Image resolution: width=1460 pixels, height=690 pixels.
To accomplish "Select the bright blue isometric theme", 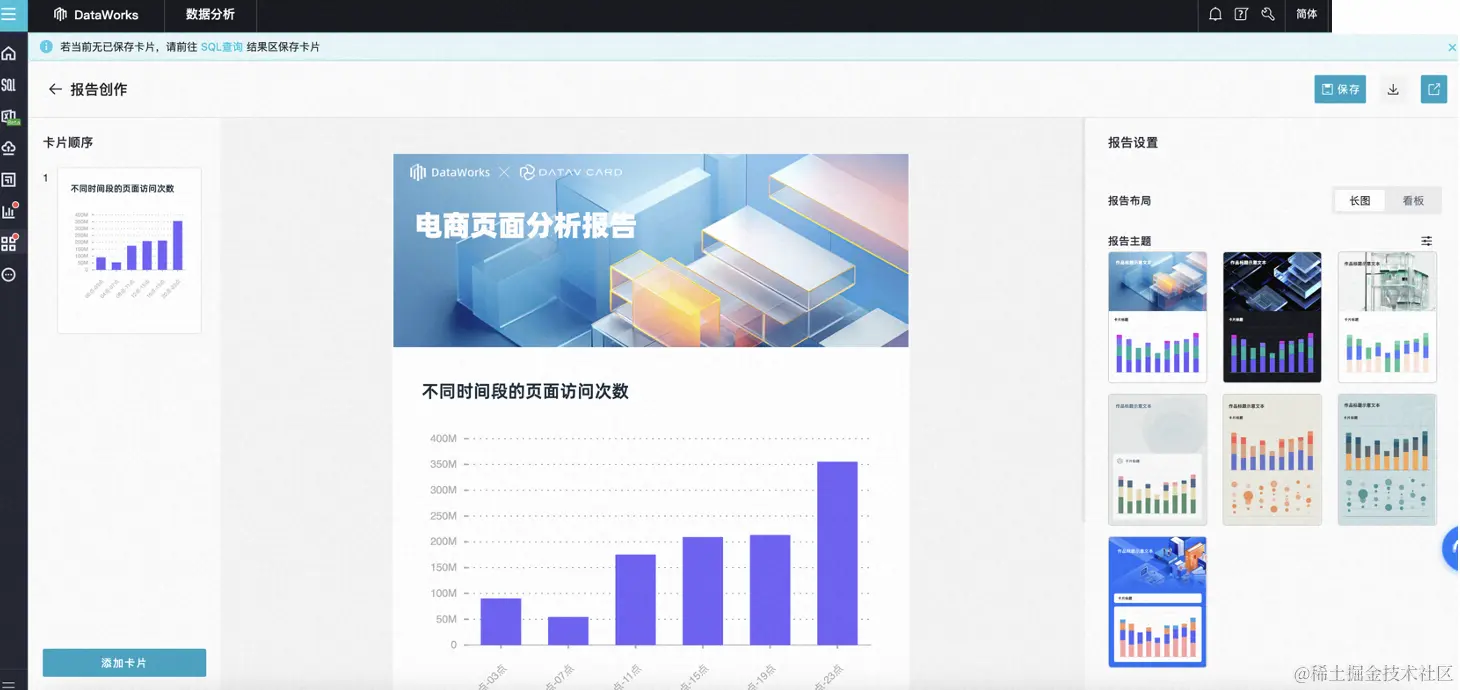I will [1157, 602].
